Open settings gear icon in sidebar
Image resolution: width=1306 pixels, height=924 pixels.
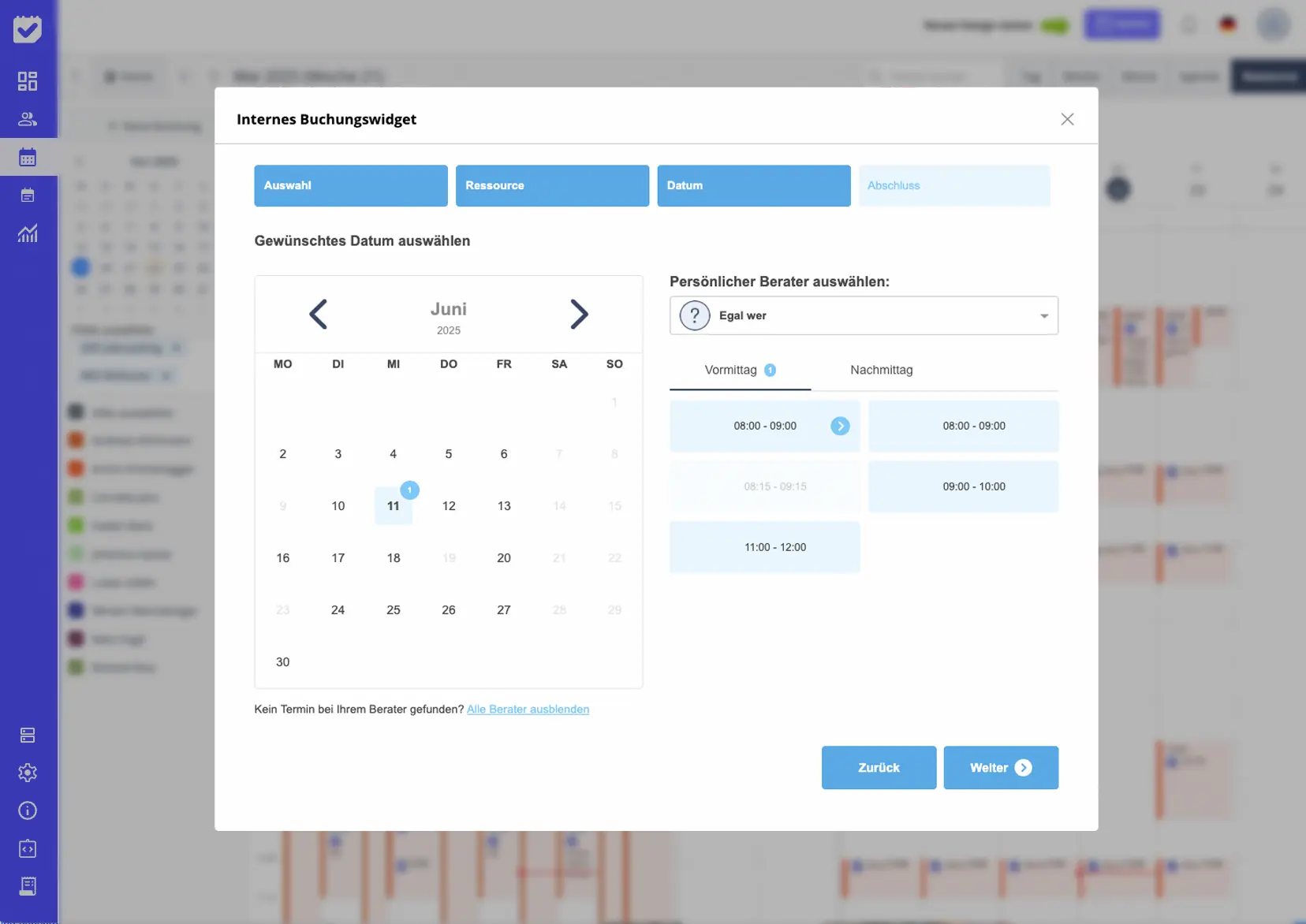click(28, 773)
